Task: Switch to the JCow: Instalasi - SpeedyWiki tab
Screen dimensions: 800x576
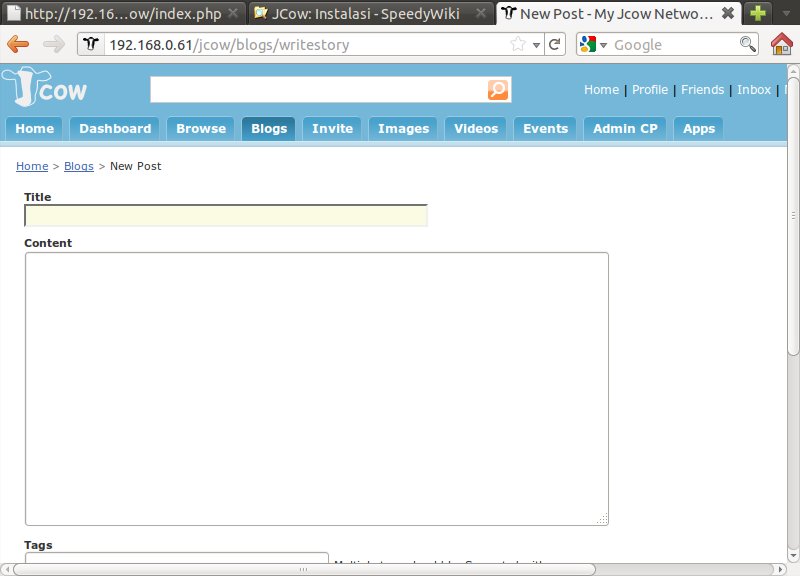Action: (x=364, y=14)
